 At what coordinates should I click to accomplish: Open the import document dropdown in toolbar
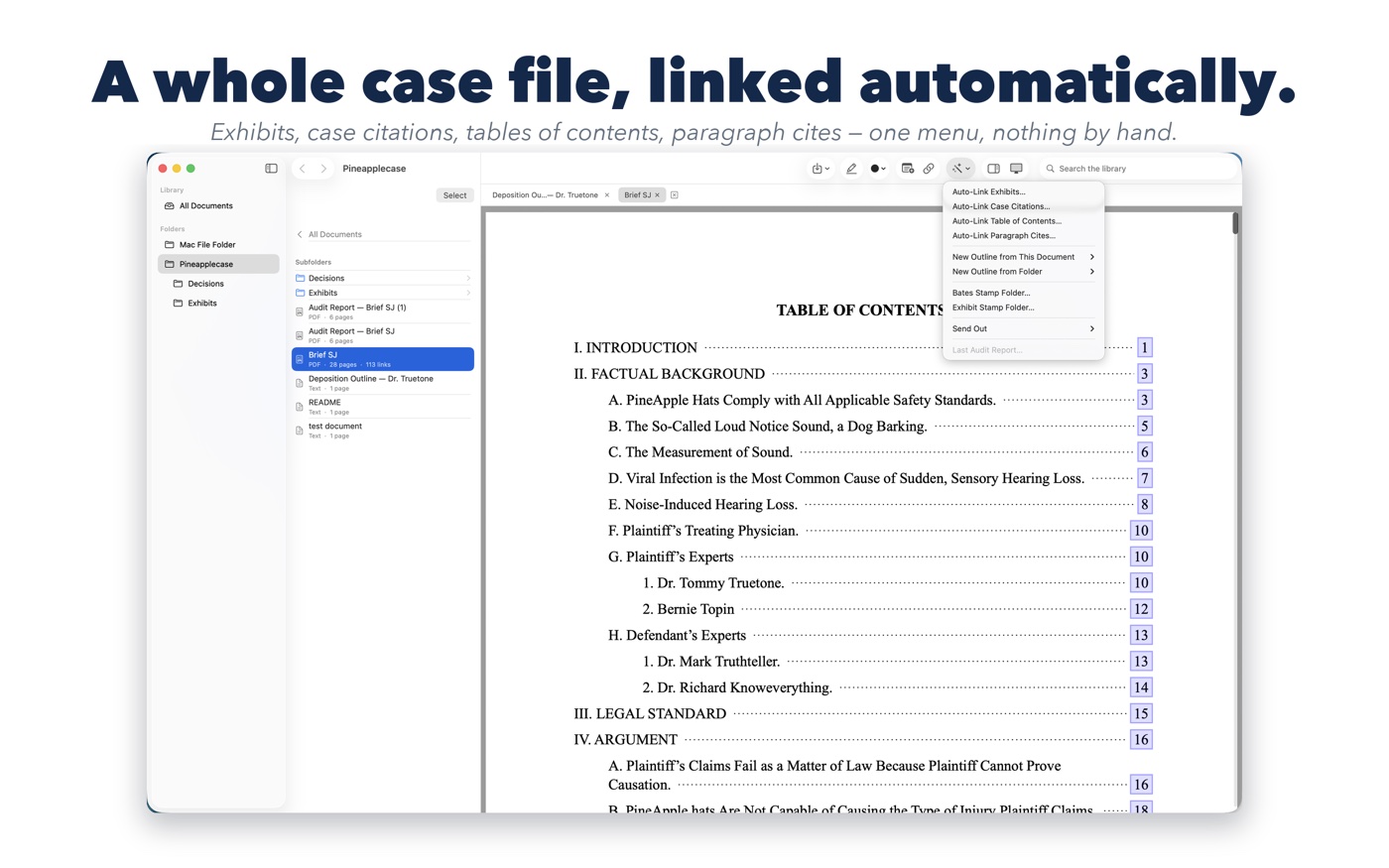821,169
